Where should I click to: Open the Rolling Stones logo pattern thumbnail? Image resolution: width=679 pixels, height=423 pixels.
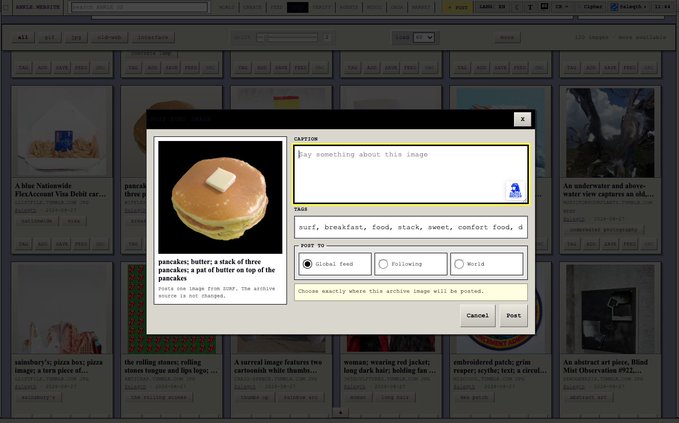[x=172, y=309]
